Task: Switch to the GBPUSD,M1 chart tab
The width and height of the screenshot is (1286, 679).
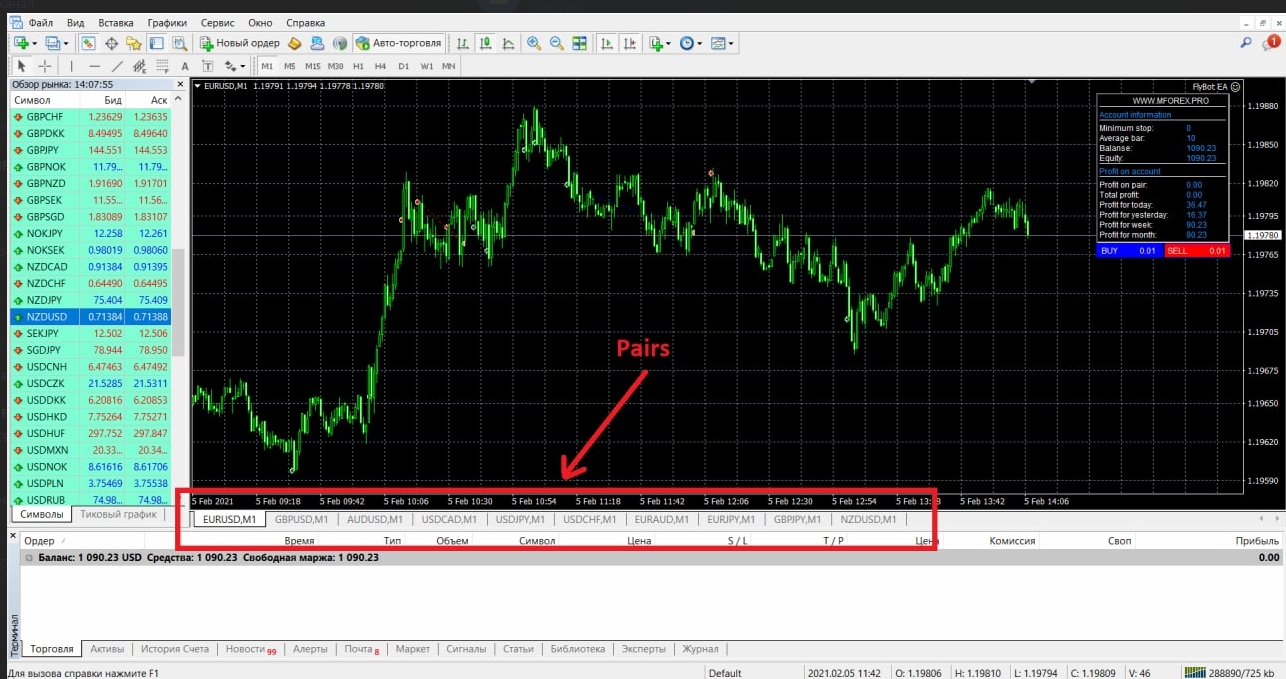Action: click(x=301, y=519)
